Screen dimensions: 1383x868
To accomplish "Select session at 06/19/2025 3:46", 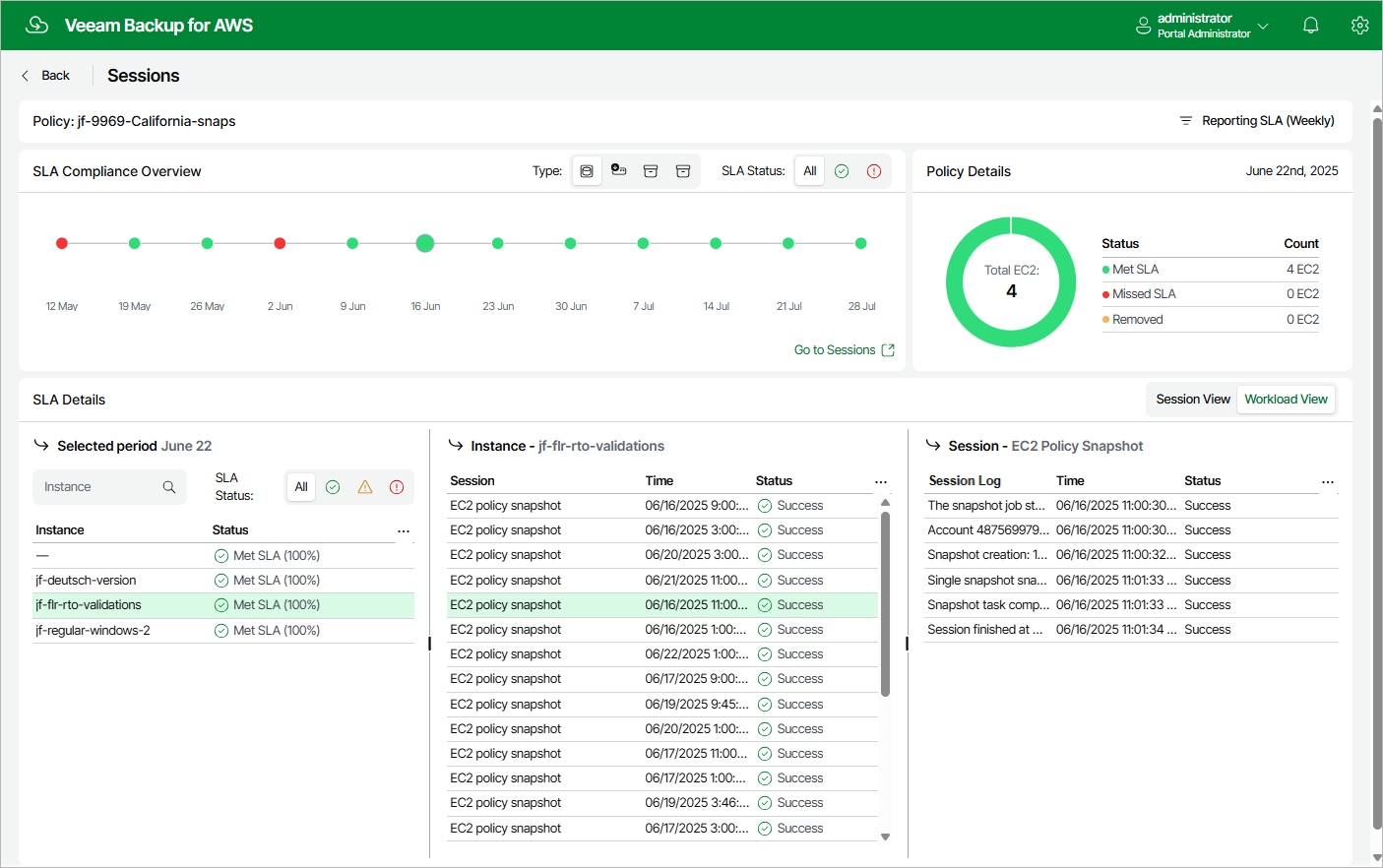I will tap(662, 803).
